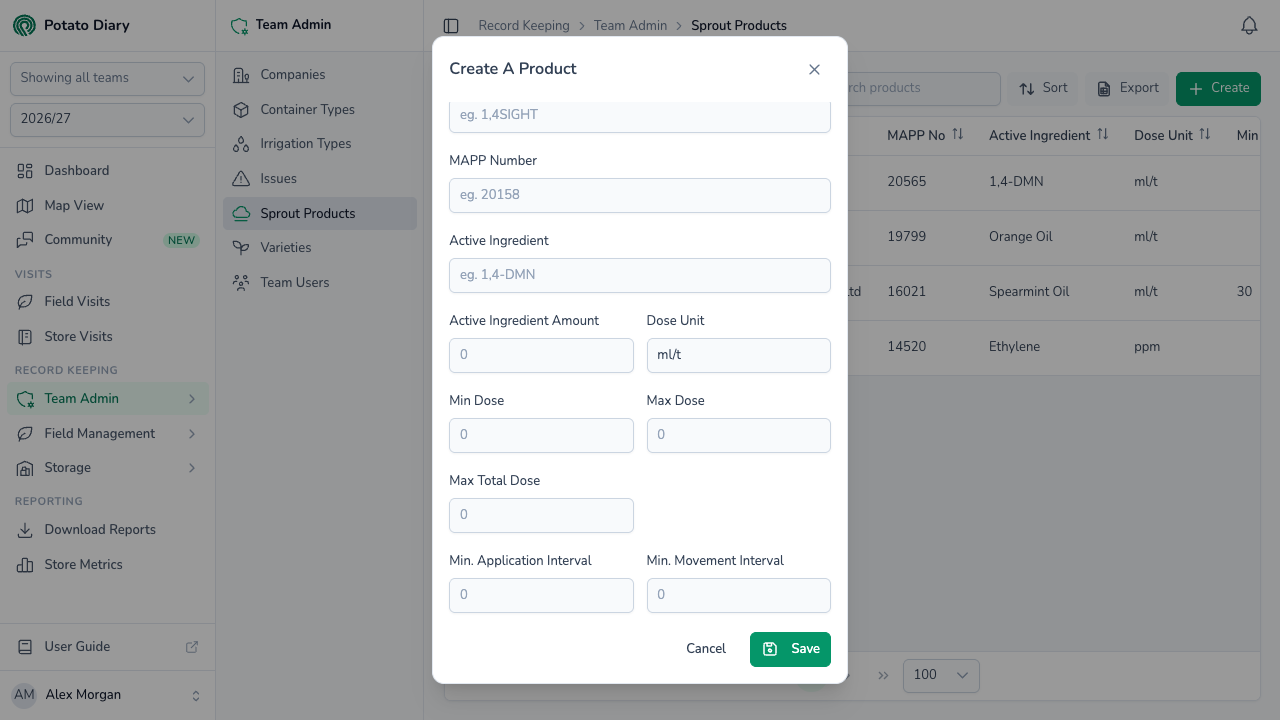This screenshot has width=1280, height=720.
Task: Click Record Keeping breadcrumb
Action: (x=524, y=26)
